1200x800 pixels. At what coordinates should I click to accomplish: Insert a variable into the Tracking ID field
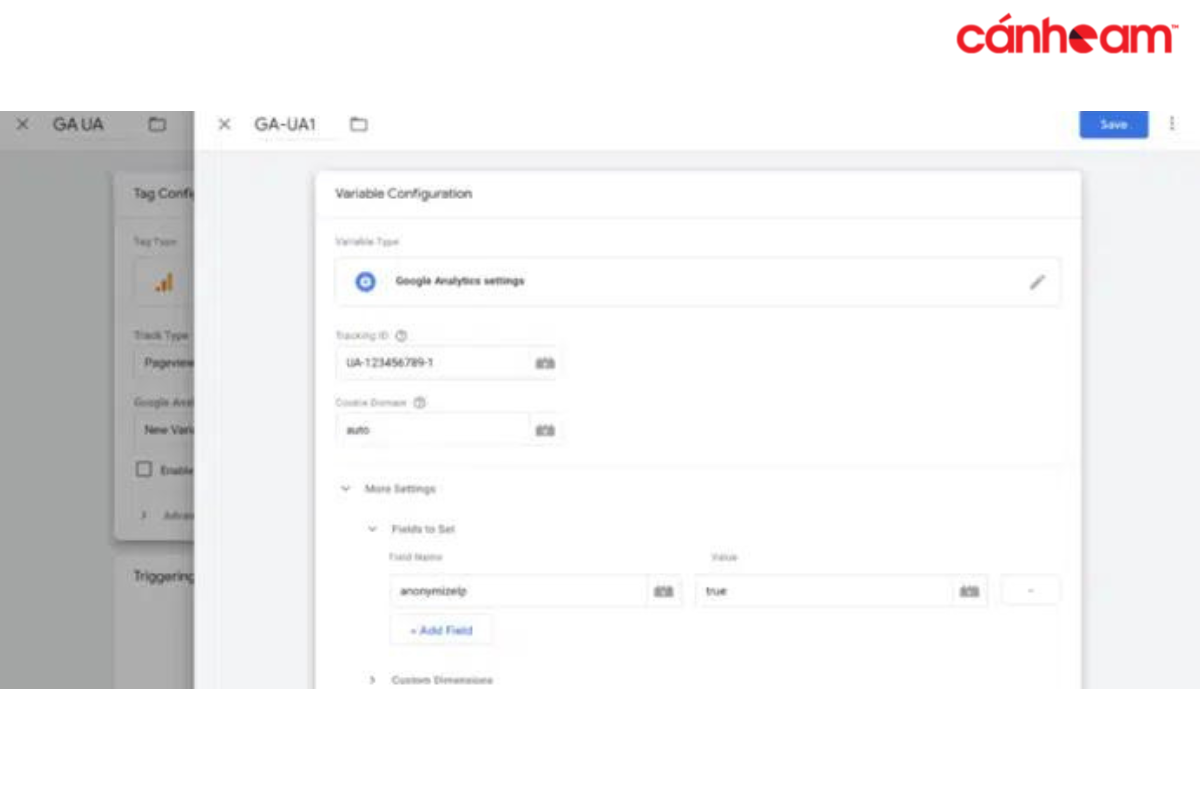click(x=545, y=363)
